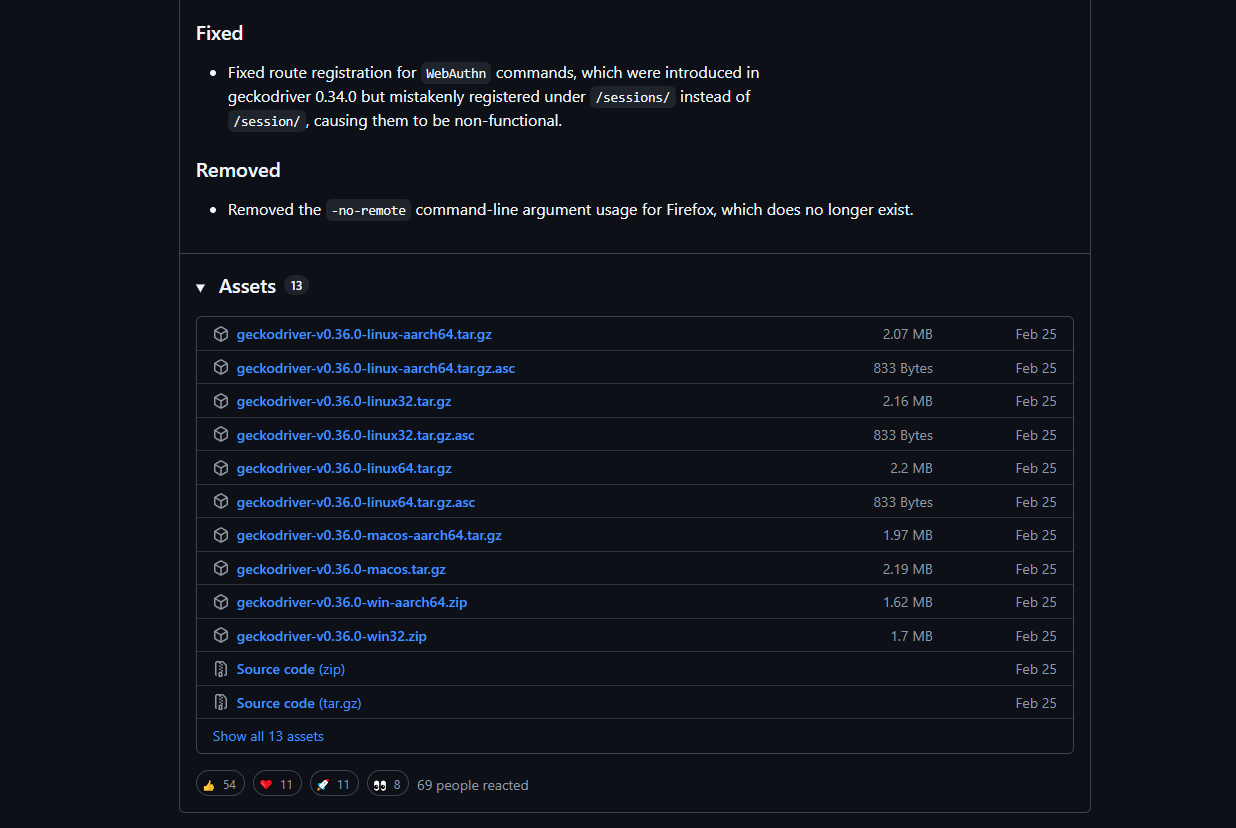Toggle the rocket reaction
This screenshot has width=1236, height=828.
point(334,785)
